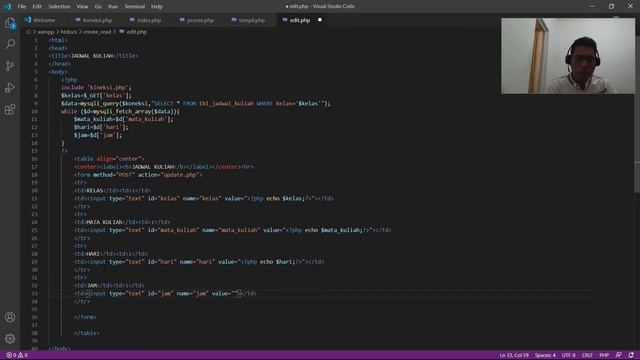
Task: Click line number 1 in the gutter
Action: point(36,40)
